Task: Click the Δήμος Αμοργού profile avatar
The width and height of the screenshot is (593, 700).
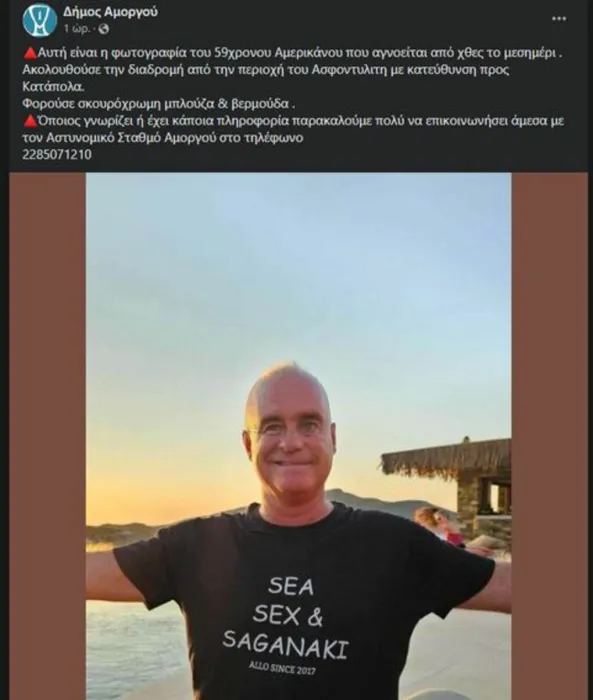Action: coord(39,20)
